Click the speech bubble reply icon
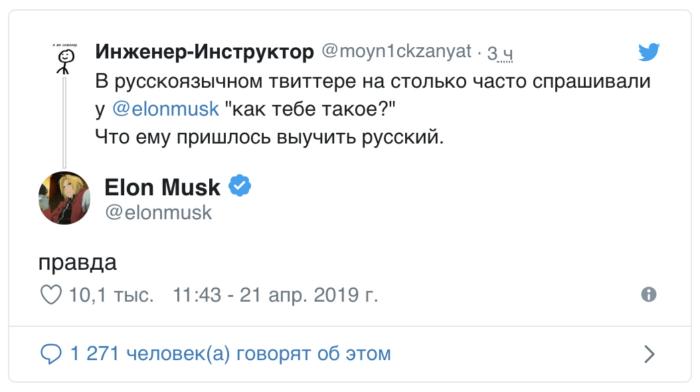Viewport: 700px width, 392px height. click(51, 354)
